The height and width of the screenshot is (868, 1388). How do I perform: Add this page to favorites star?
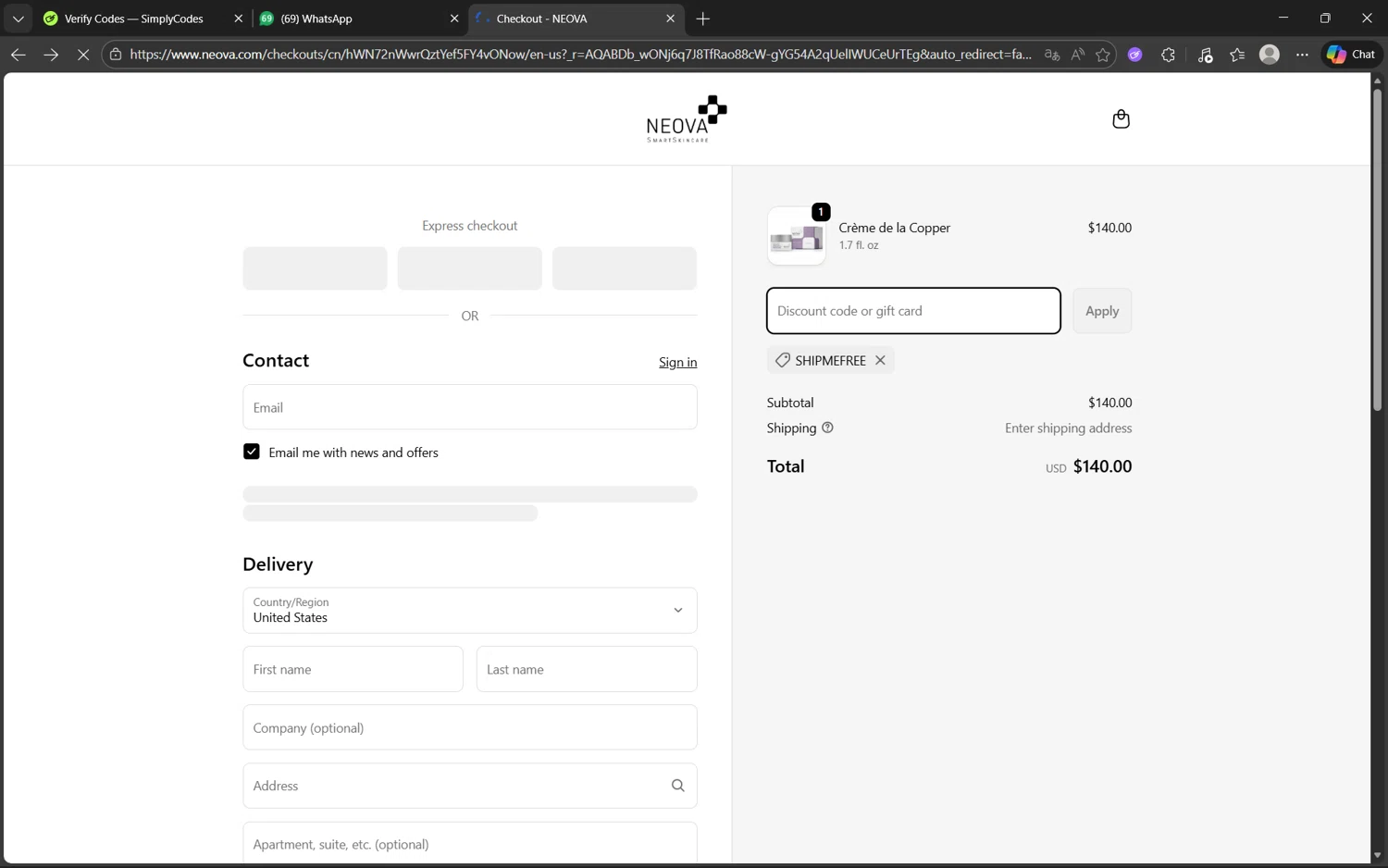tap(1103, 55)
